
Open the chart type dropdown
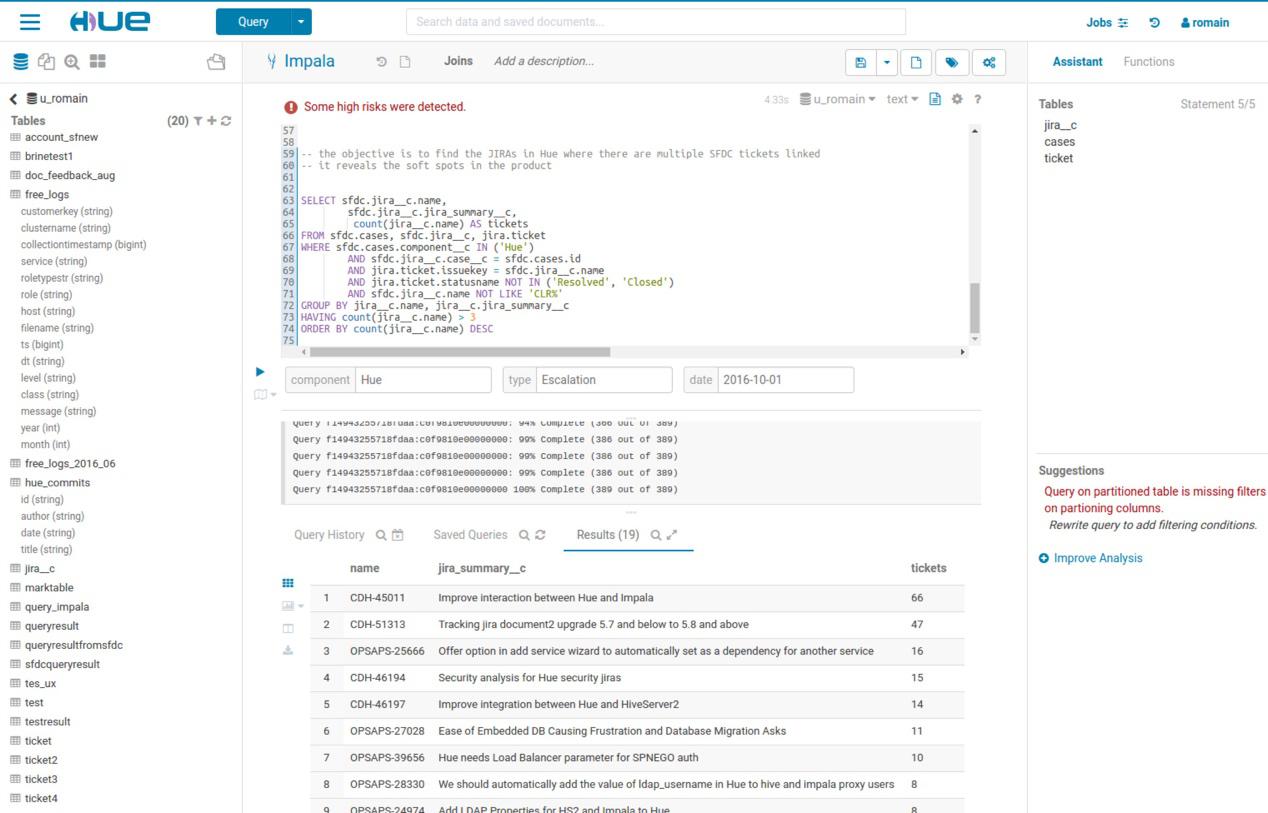point(293,606)
